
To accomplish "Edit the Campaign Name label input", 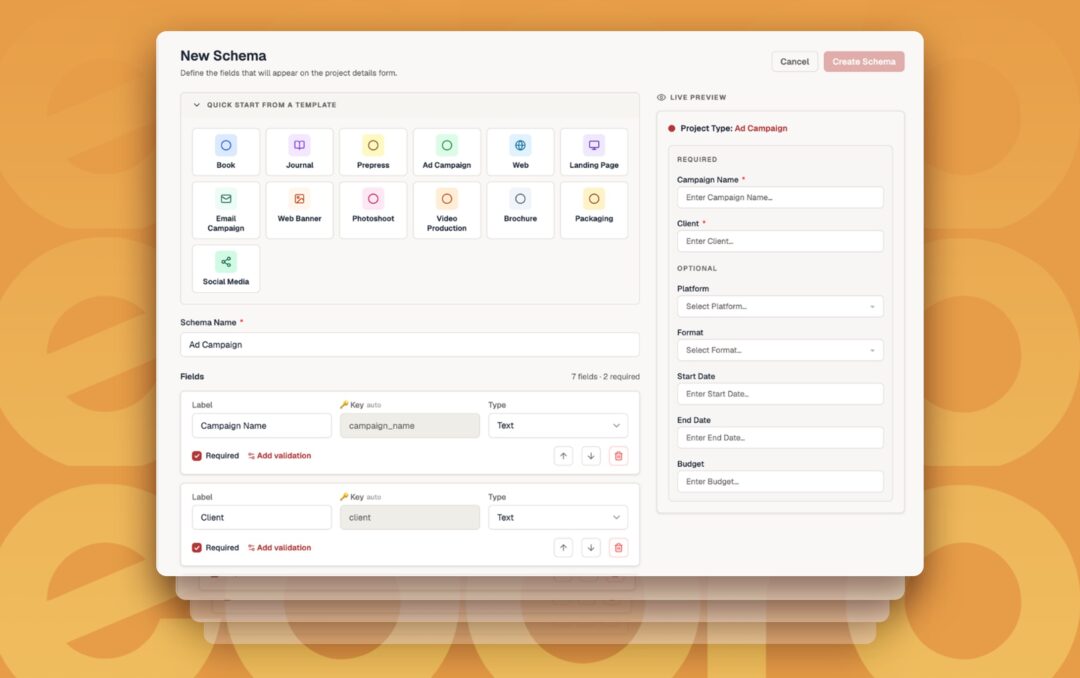I will point(262,426).
